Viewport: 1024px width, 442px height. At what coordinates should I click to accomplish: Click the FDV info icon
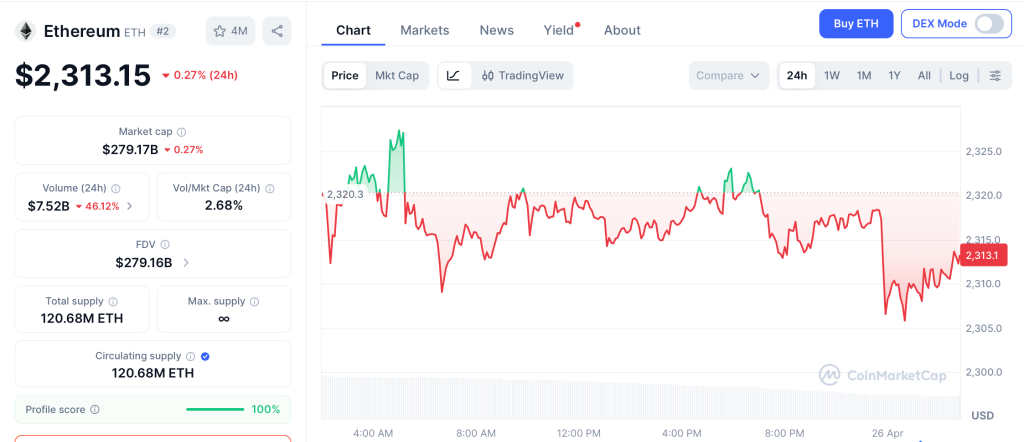(x=165, y=244)
